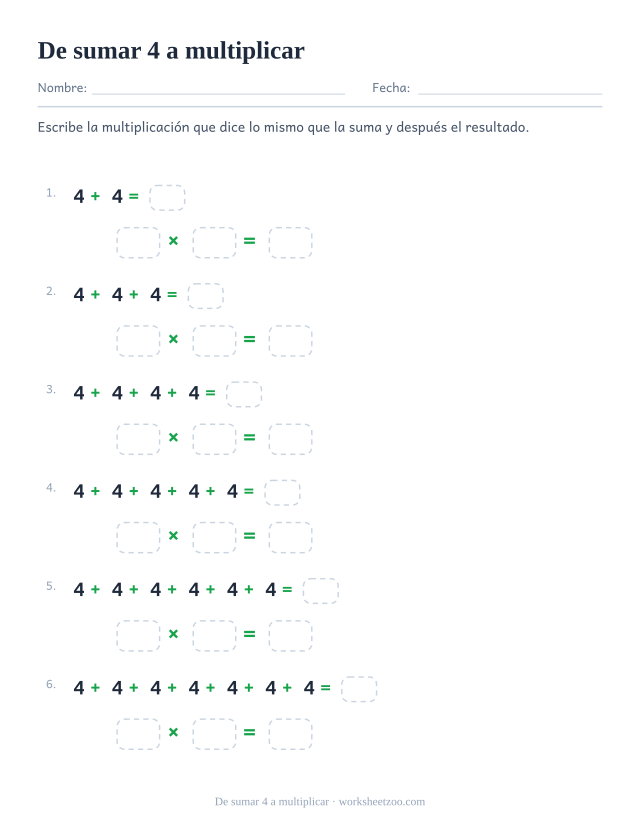Viewport: 640px width, 829px height.
Task: Click the product box under problem 2
Action: (x=291, y=341)
